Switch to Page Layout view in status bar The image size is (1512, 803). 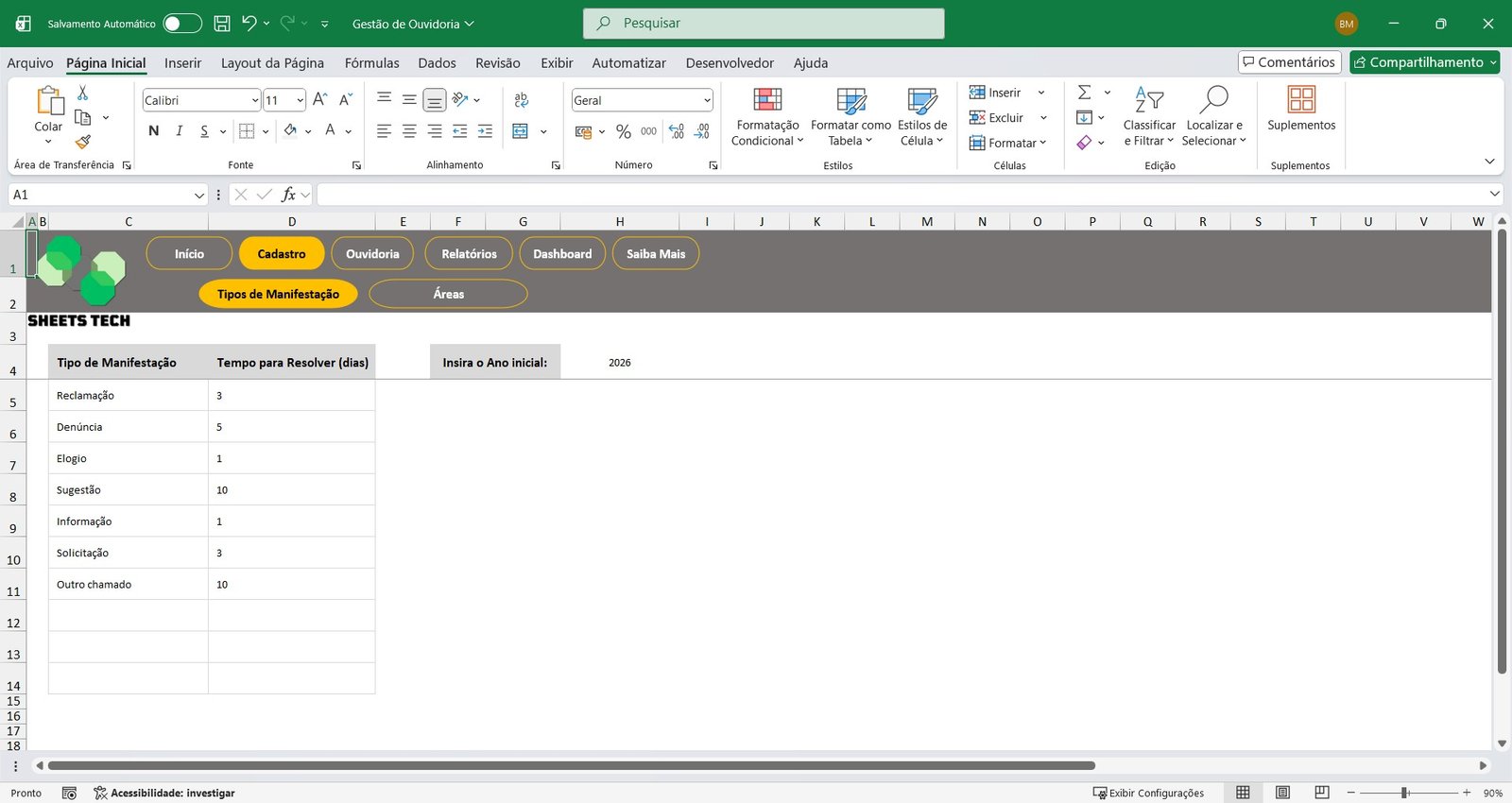point(1282,793)
